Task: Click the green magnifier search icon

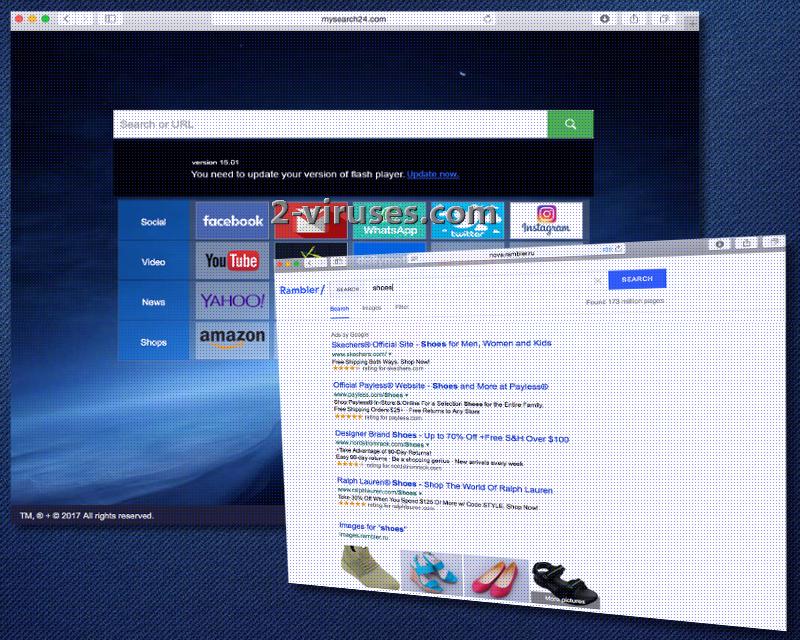Action: coord(572,122)
